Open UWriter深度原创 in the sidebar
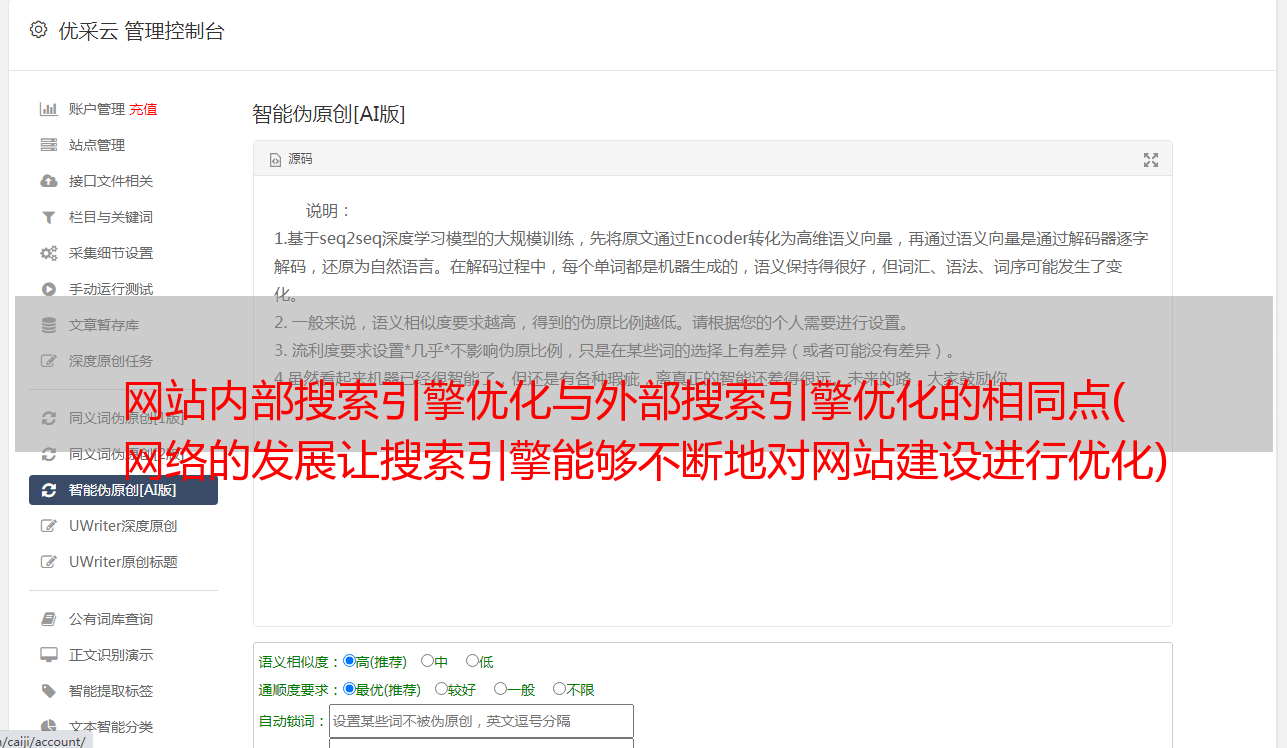Image resolution: width=1287 pixels, height=748 pixels. point(123,526)
